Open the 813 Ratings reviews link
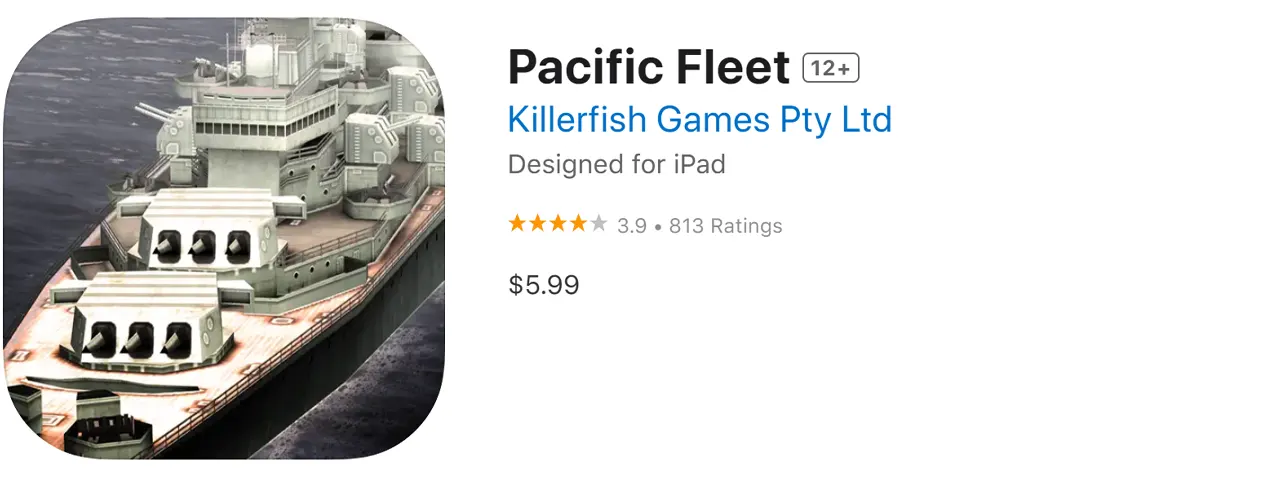The width and height of the screenshot is (1280, 477). pyautogui.click(x=725, y=226)
